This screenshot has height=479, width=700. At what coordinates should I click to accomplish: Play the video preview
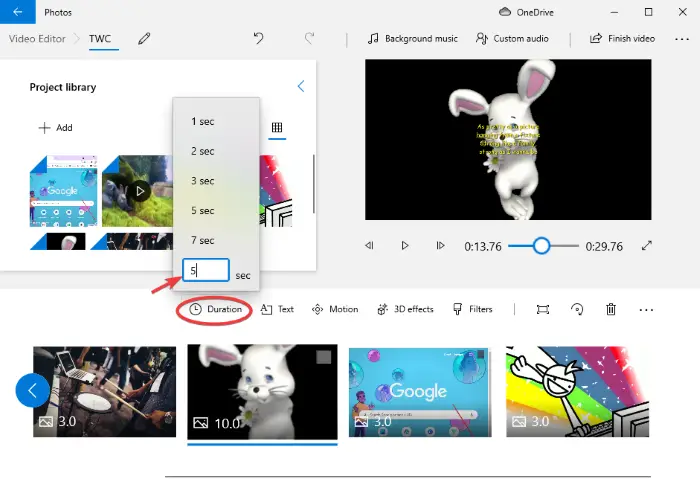[404, 246]
